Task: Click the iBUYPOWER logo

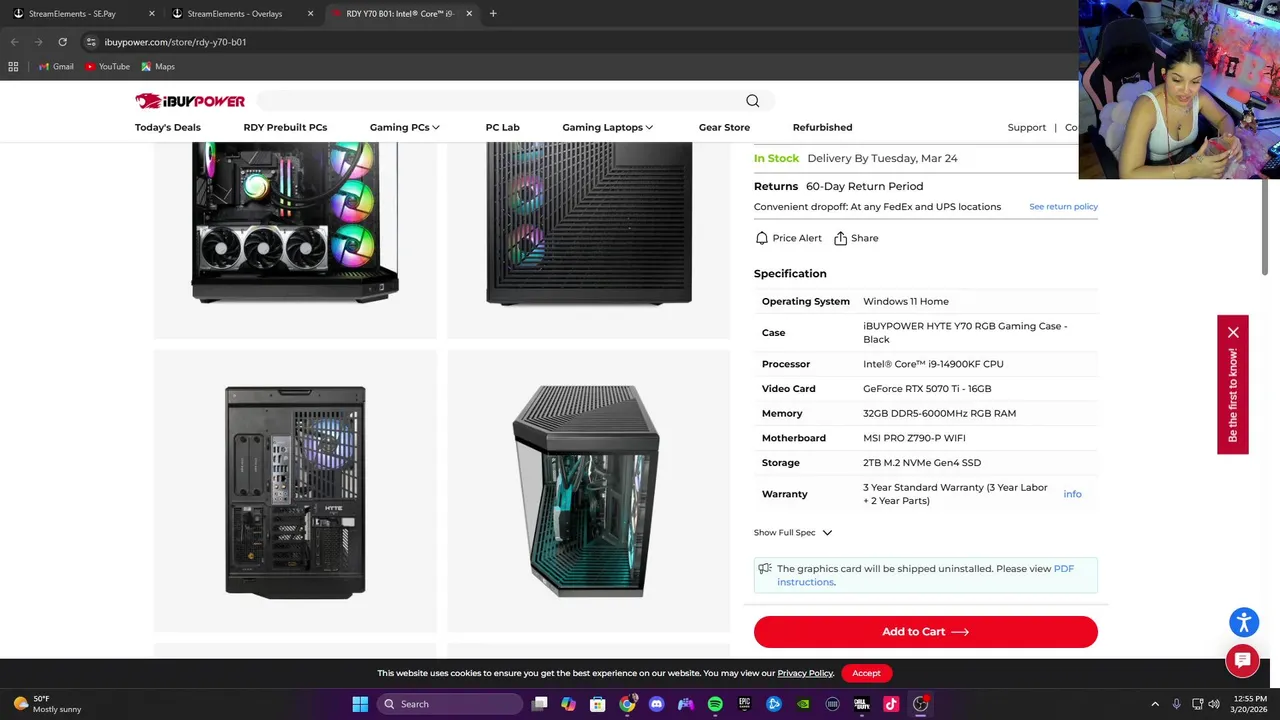Action: pyautogui.click(x=190, y=101)
